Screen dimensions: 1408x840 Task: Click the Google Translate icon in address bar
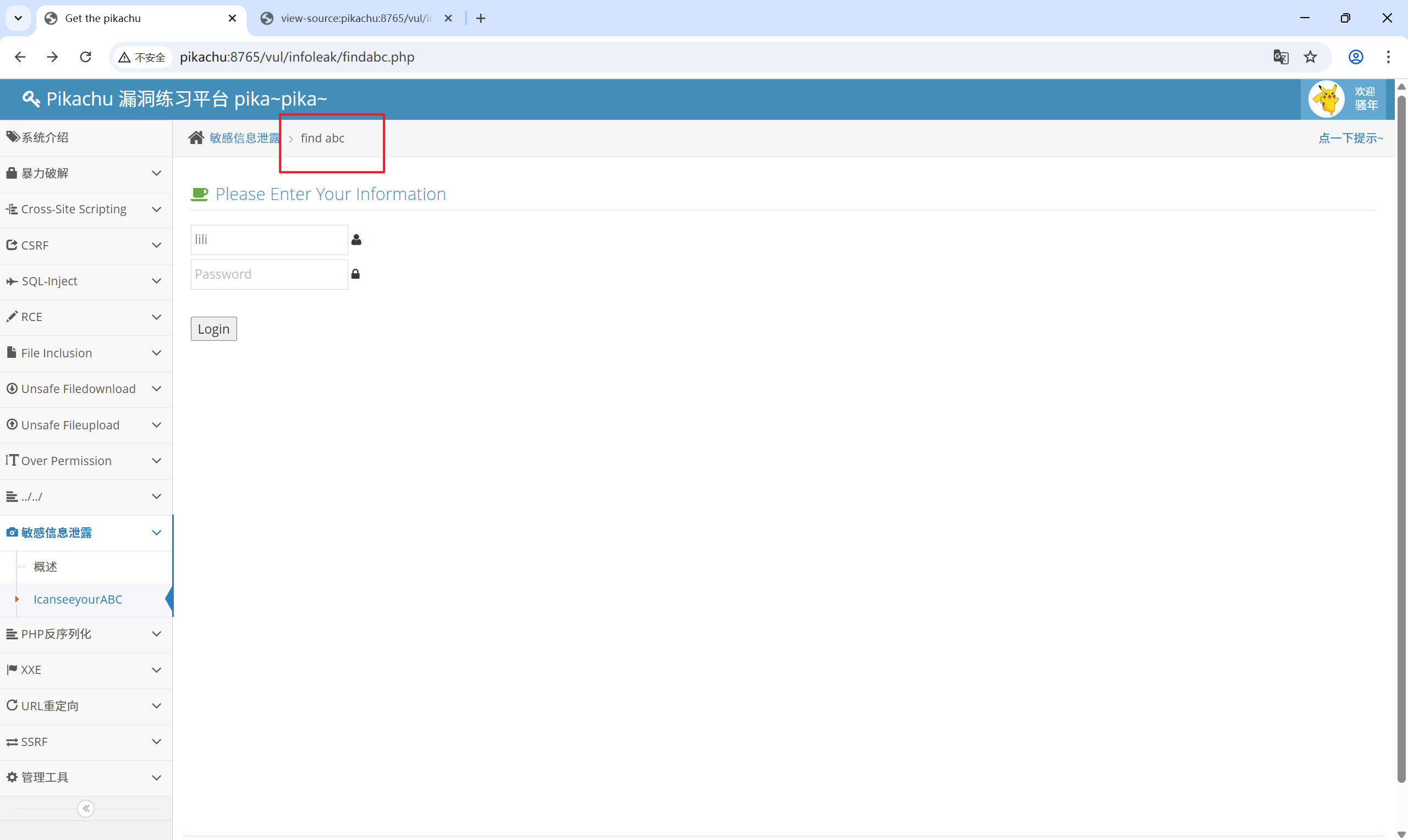(1280, 57)
